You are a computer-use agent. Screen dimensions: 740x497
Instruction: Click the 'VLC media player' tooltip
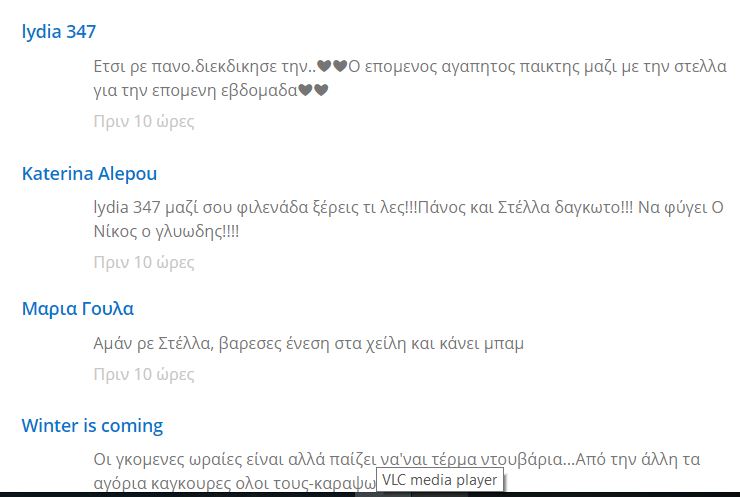click(440, 480)
